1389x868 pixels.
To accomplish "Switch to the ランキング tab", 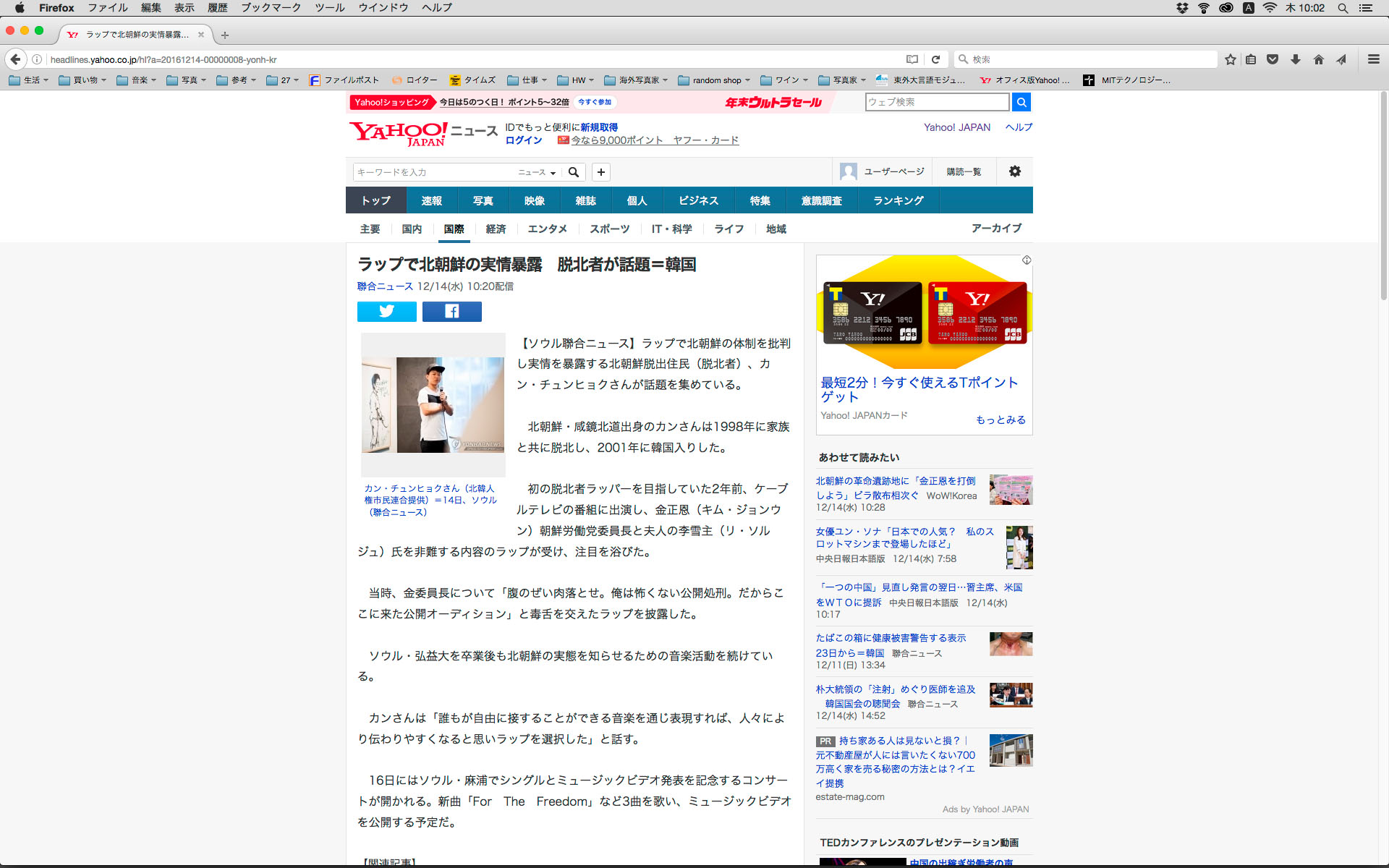I will click(898, 200).
